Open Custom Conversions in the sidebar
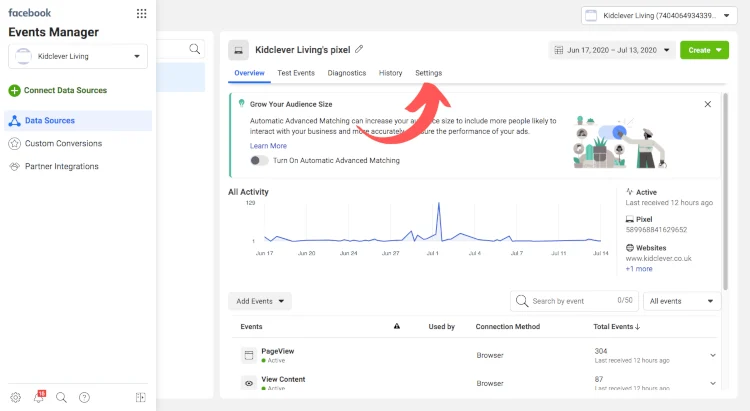This screenshot has width=750, height=411. (63, 143)
